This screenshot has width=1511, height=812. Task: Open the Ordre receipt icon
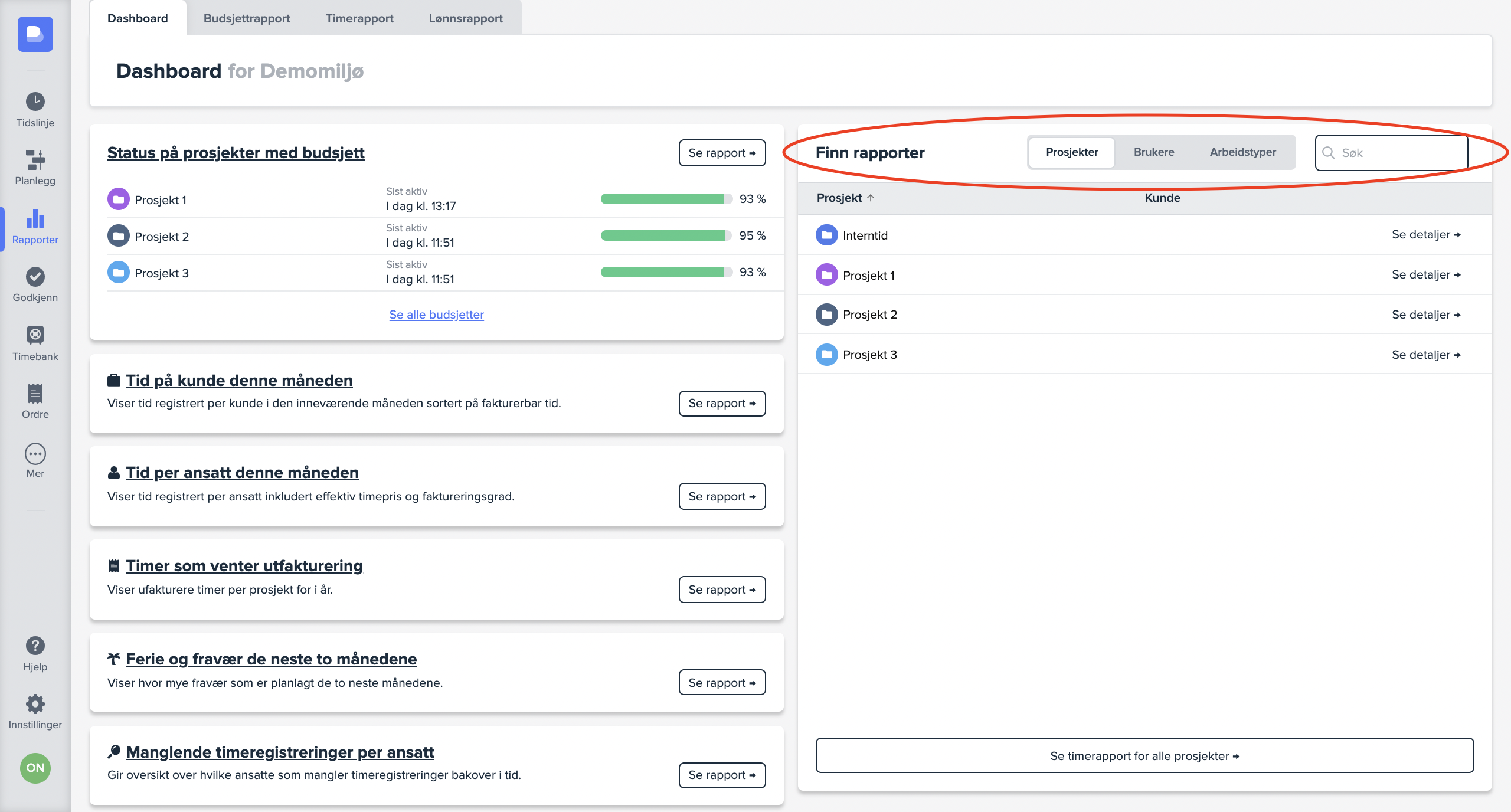click(x=35, y=394)
